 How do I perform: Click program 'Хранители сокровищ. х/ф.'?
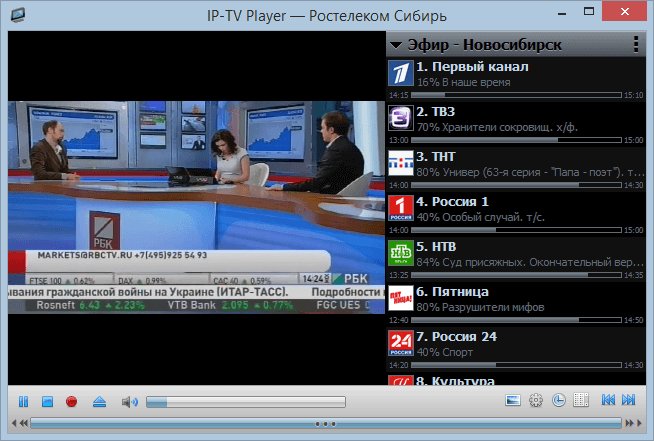(x=510, y=127)
